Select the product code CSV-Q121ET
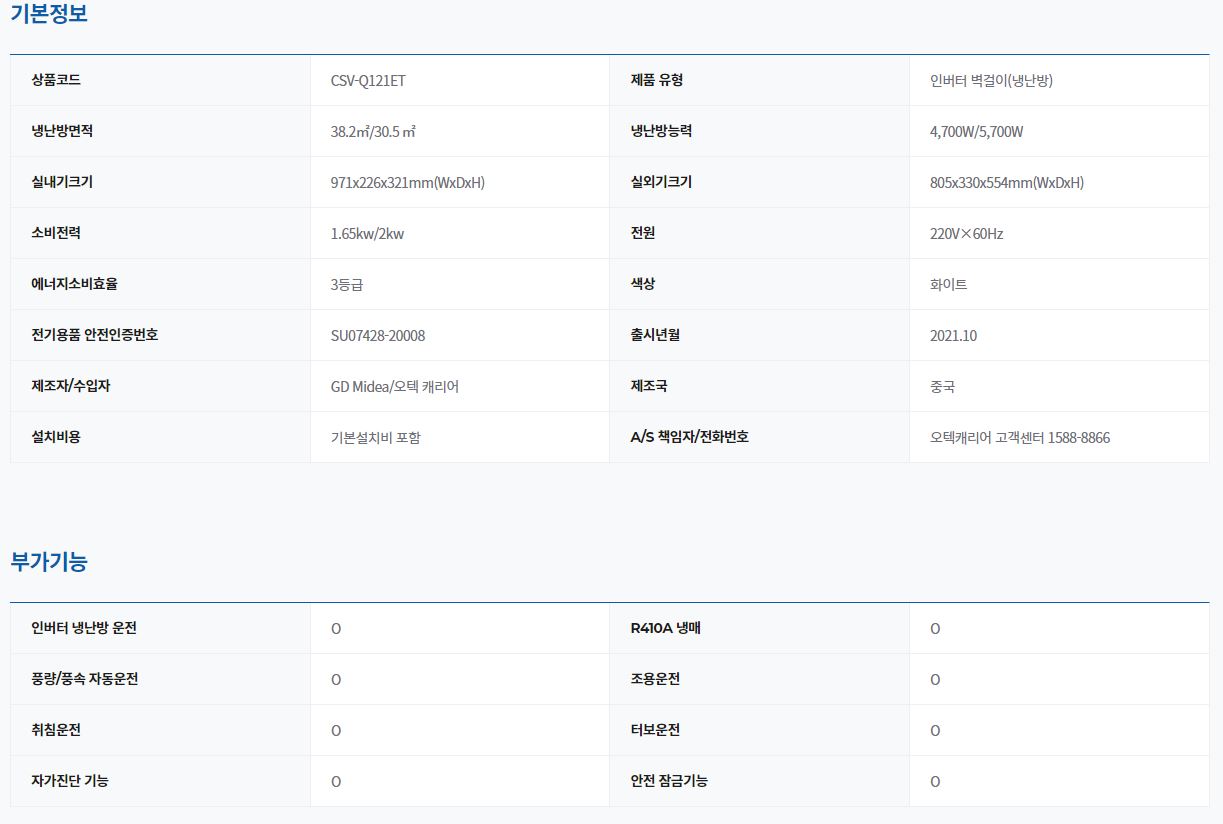The height and width of the screenshot is (824, 1223). pyautogui.click(x=368, y=81)
